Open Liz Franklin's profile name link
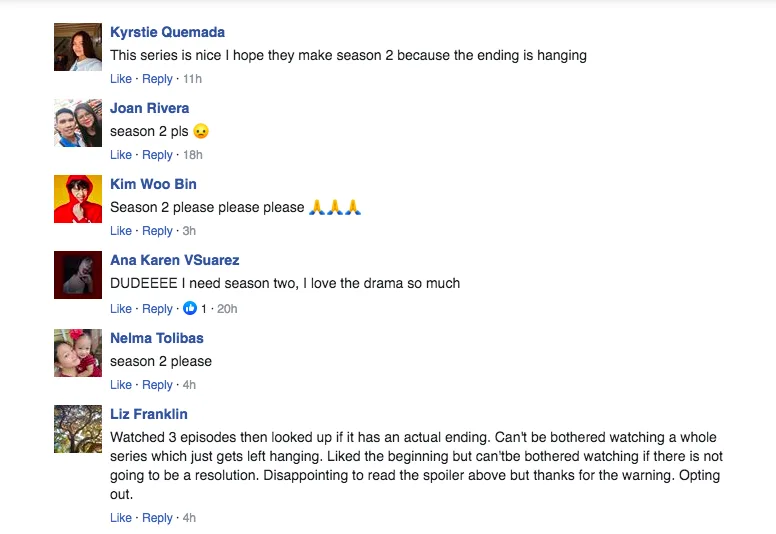The width and height of the screenshot is (776, 534). click(149, 414)
